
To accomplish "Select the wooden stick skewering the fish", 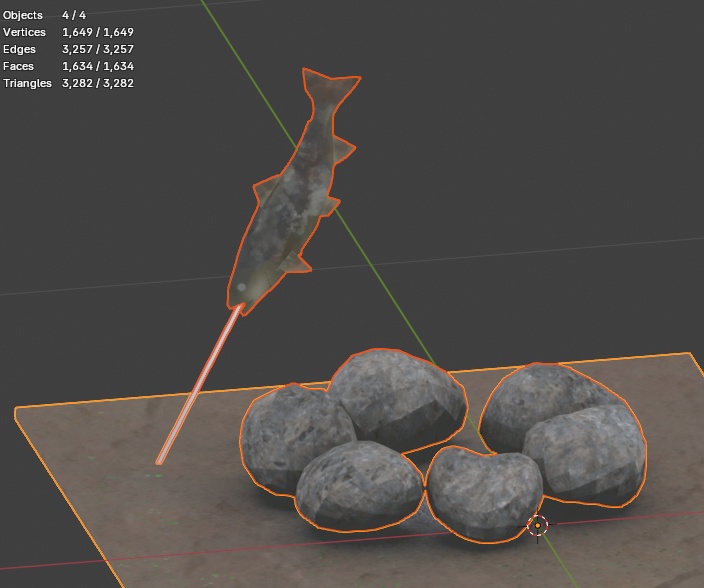I will (x=198, y=387).
